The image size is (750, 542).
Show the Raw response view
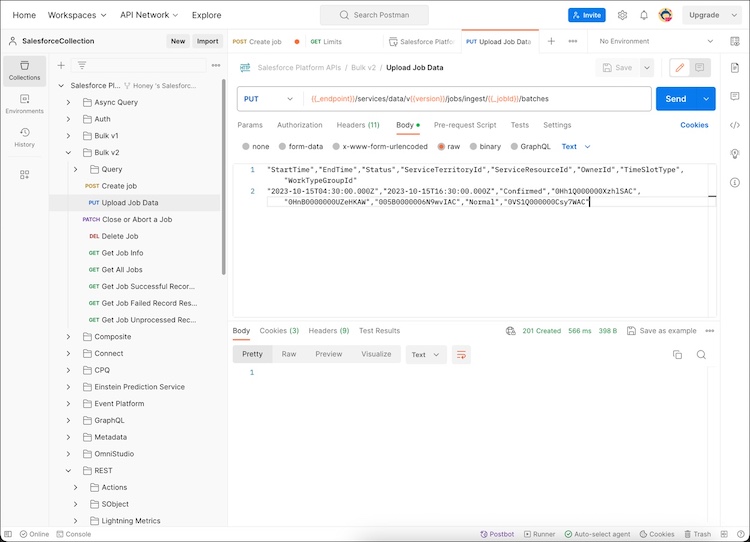(289, 354)
